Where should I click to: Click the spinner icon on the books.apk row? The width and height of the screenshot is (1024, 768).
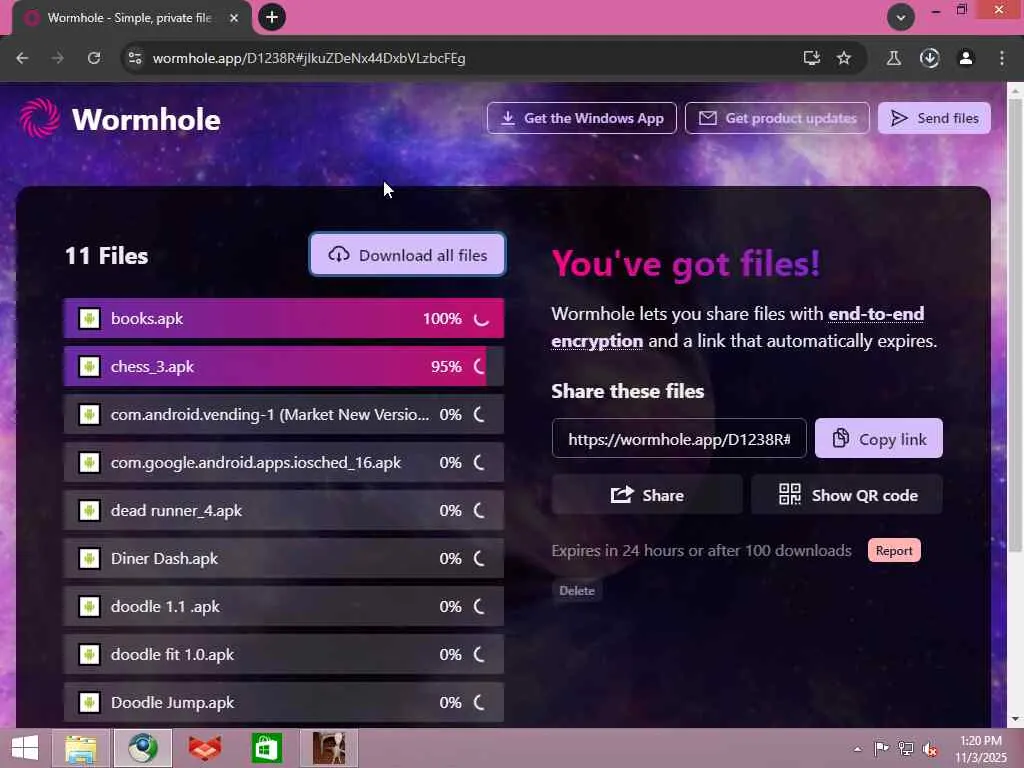[x=481, y=319]
